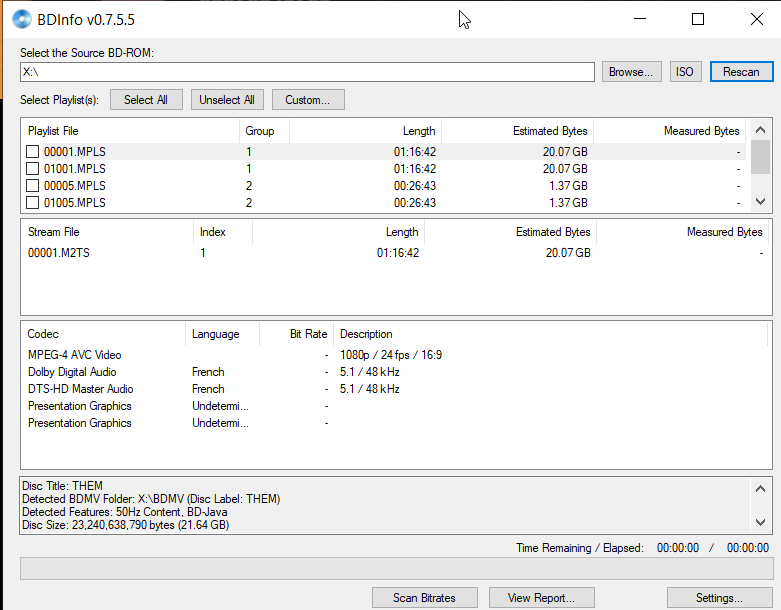Screen dimensions: 781x610
Task: Select the 01005.MPLS playlist name
Action: [x=75, y=203]
